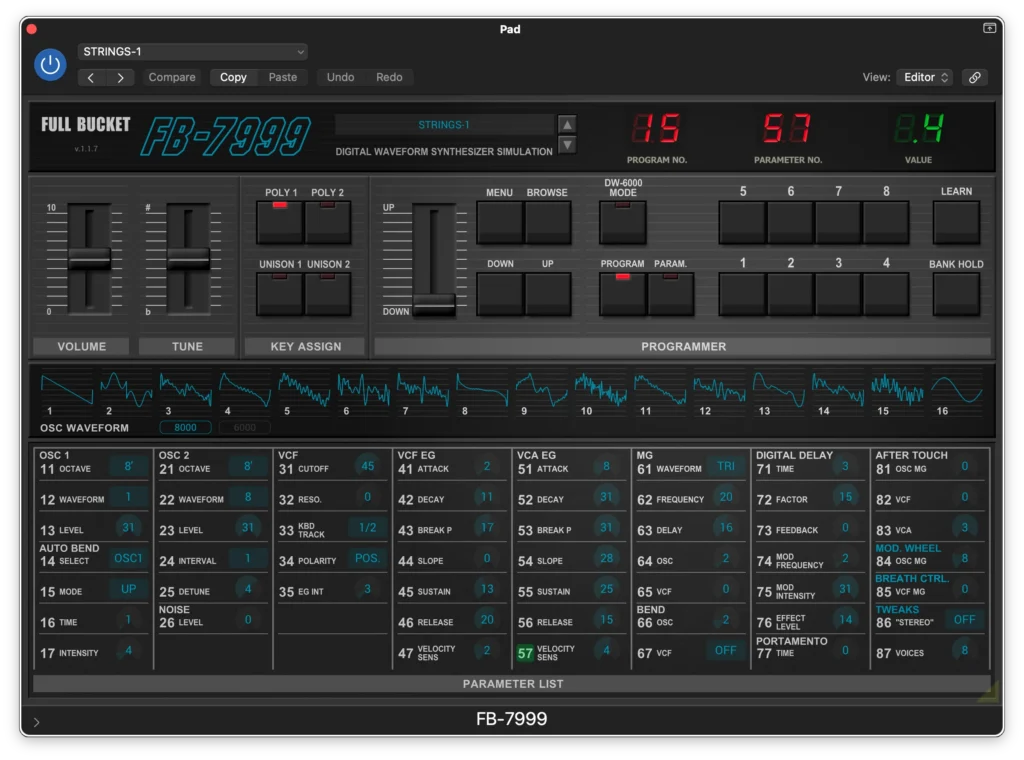This screenshot has width=1024, height=760.
Task: Change KBD track value 1/2
Action: (367, 528)
